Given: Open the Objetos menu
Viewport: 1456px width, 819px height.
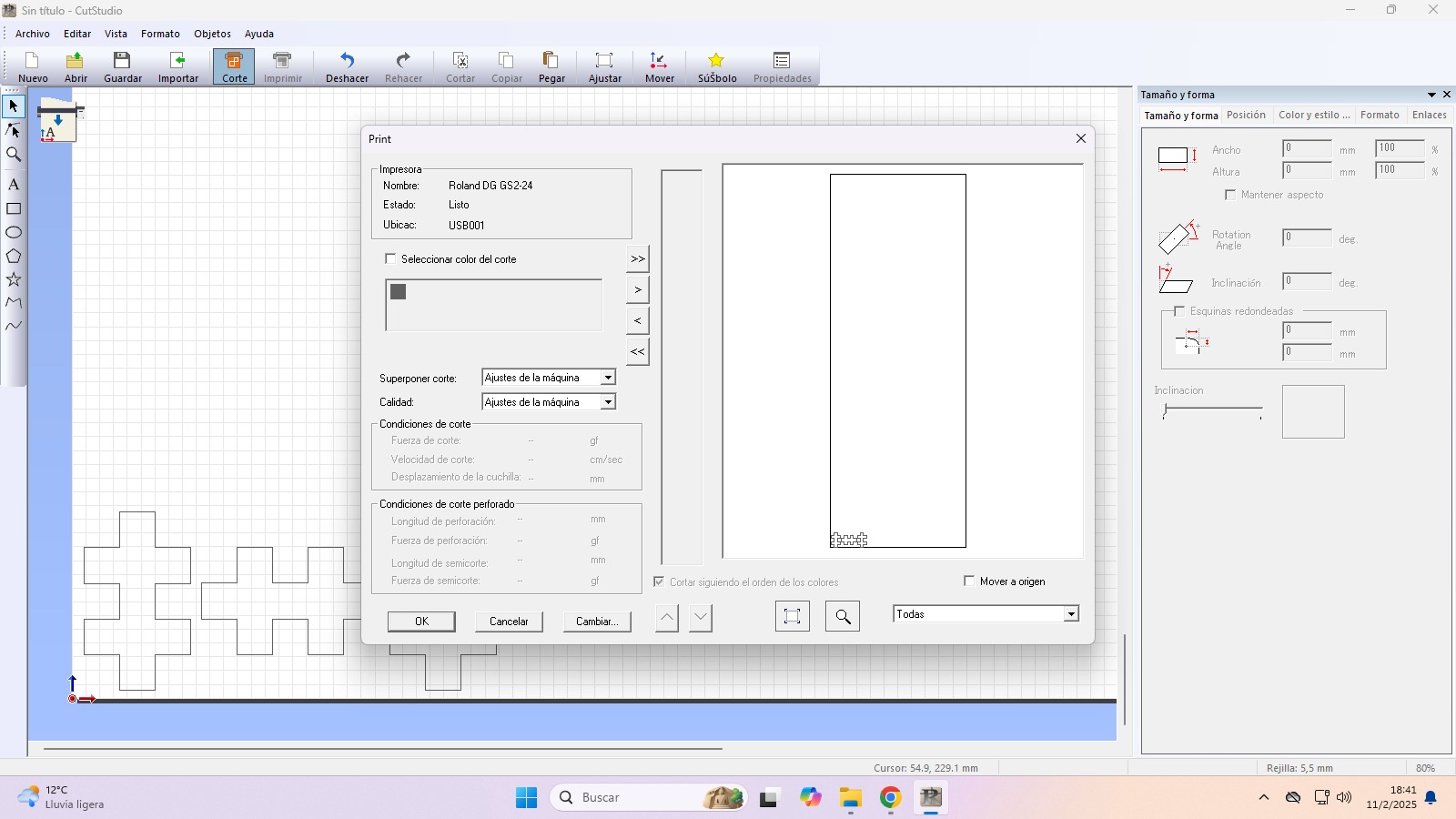Looking at the screenshot, I should point(212,34).
